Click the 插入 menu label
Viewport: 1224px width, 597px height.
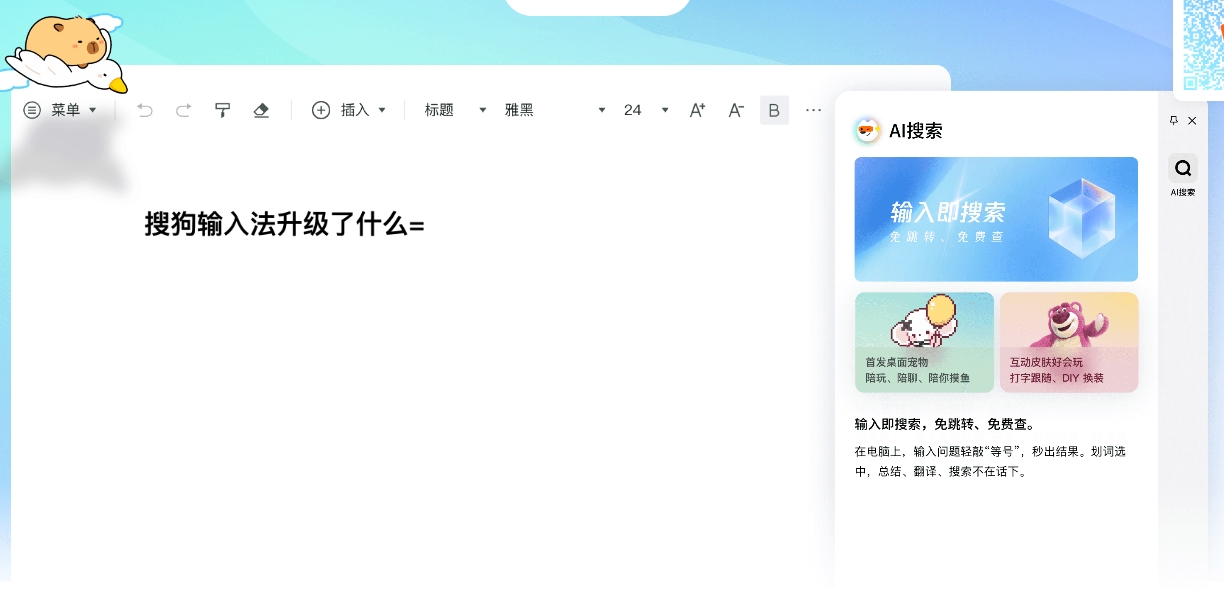pos(355,110)
